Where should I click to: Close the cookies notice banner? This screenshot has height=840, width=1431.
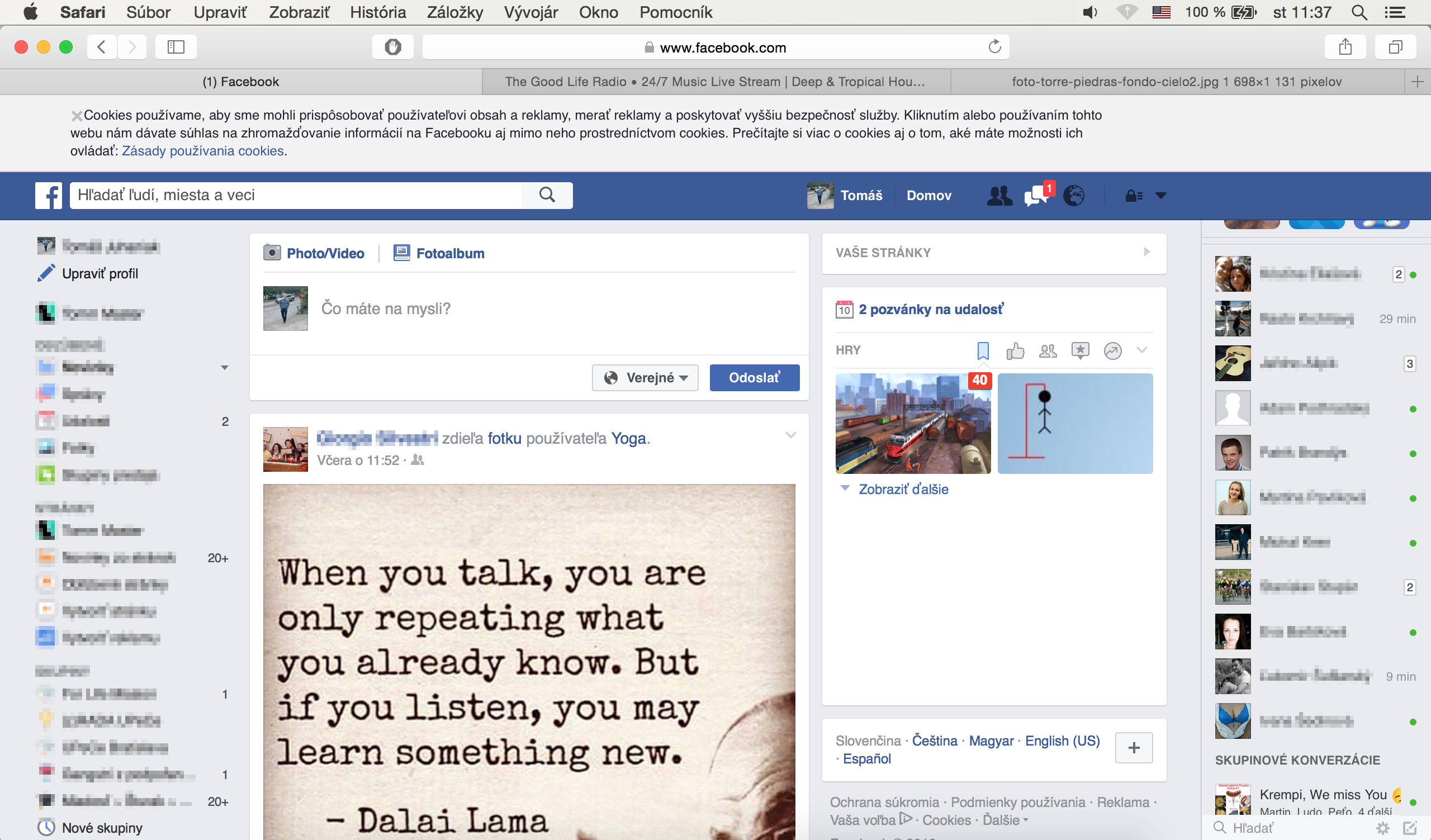tap(76, 116)
